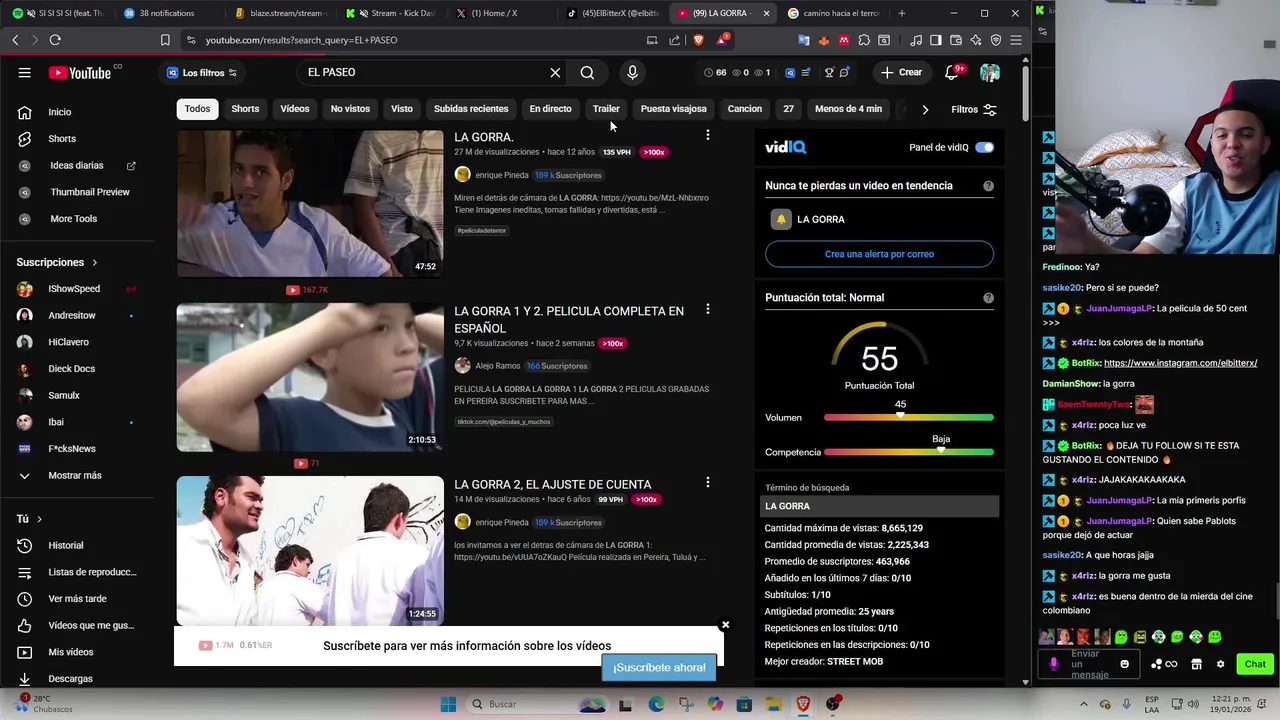Open Brave Rewards triangle icon
This screenshot has height=720, width=1280.
(x=722, y=40)
